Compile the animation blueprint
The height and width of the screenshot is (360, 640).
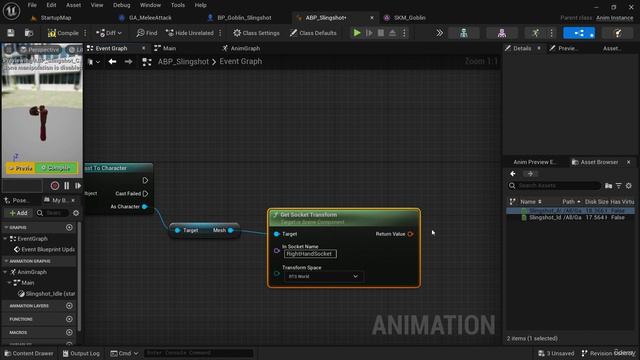pos(63,33)
